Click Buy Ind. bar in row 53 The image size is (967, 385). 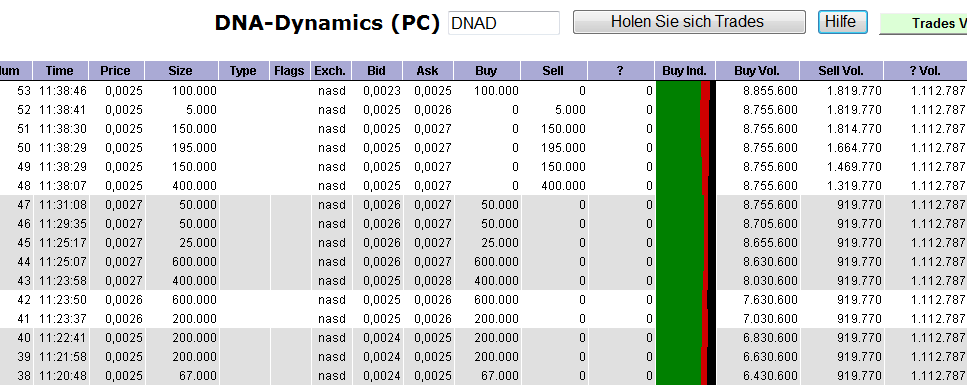coord(685,91)
